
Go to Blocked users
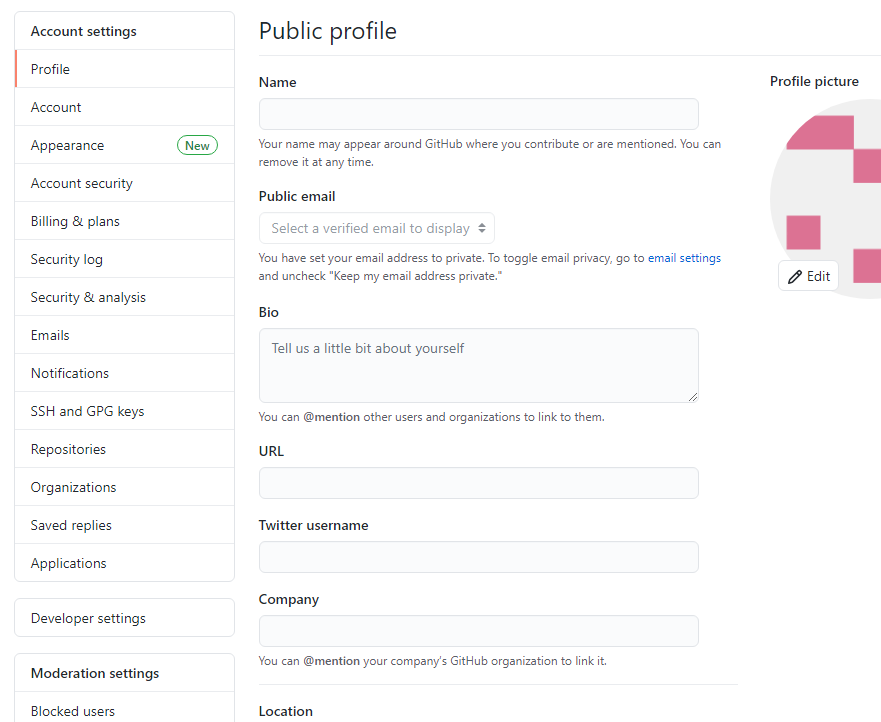(73, 711)
